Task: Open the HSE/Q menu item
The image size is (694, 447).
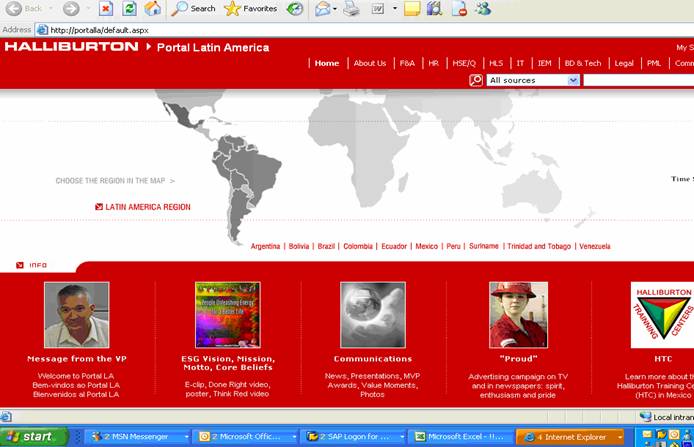Action: 464,63
